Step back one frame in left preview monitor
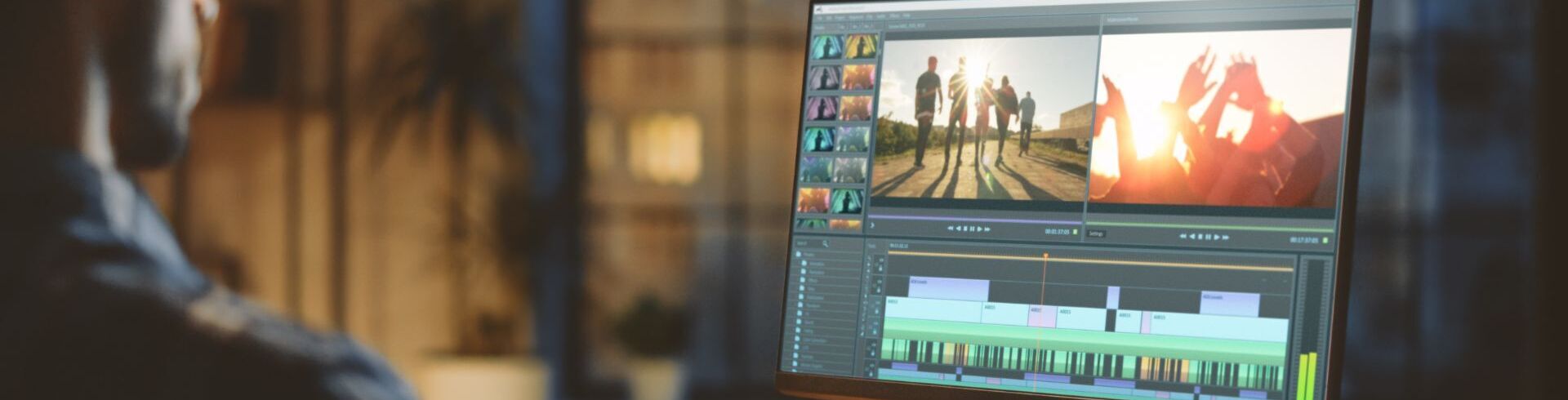This screenshot has width=1568, height=400. click(958, 229)
